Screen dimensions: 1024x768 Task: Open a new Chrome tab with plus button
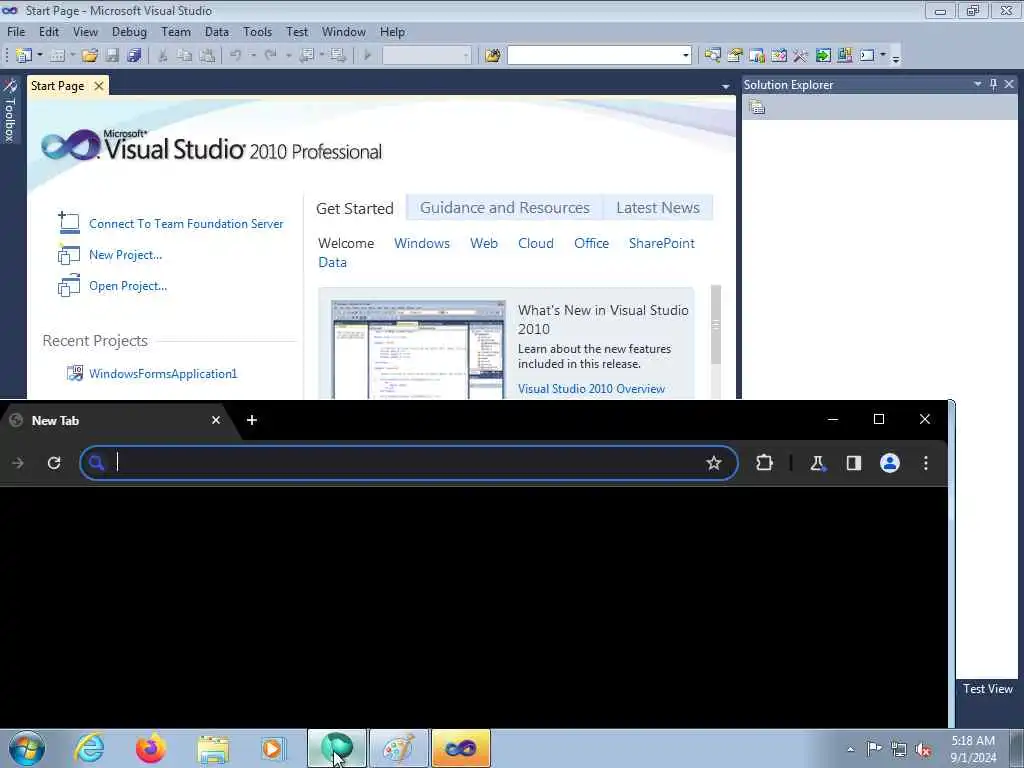[251, 420]
